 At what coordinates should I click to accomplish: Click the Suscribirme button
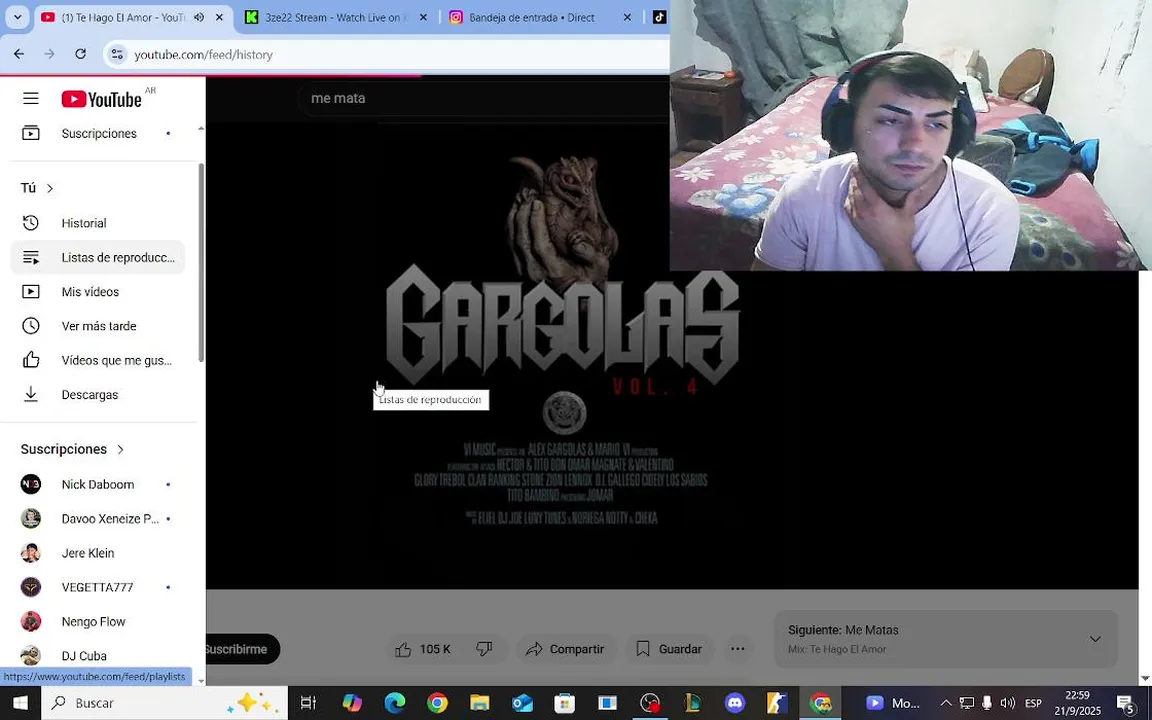(x=242, y=649)
